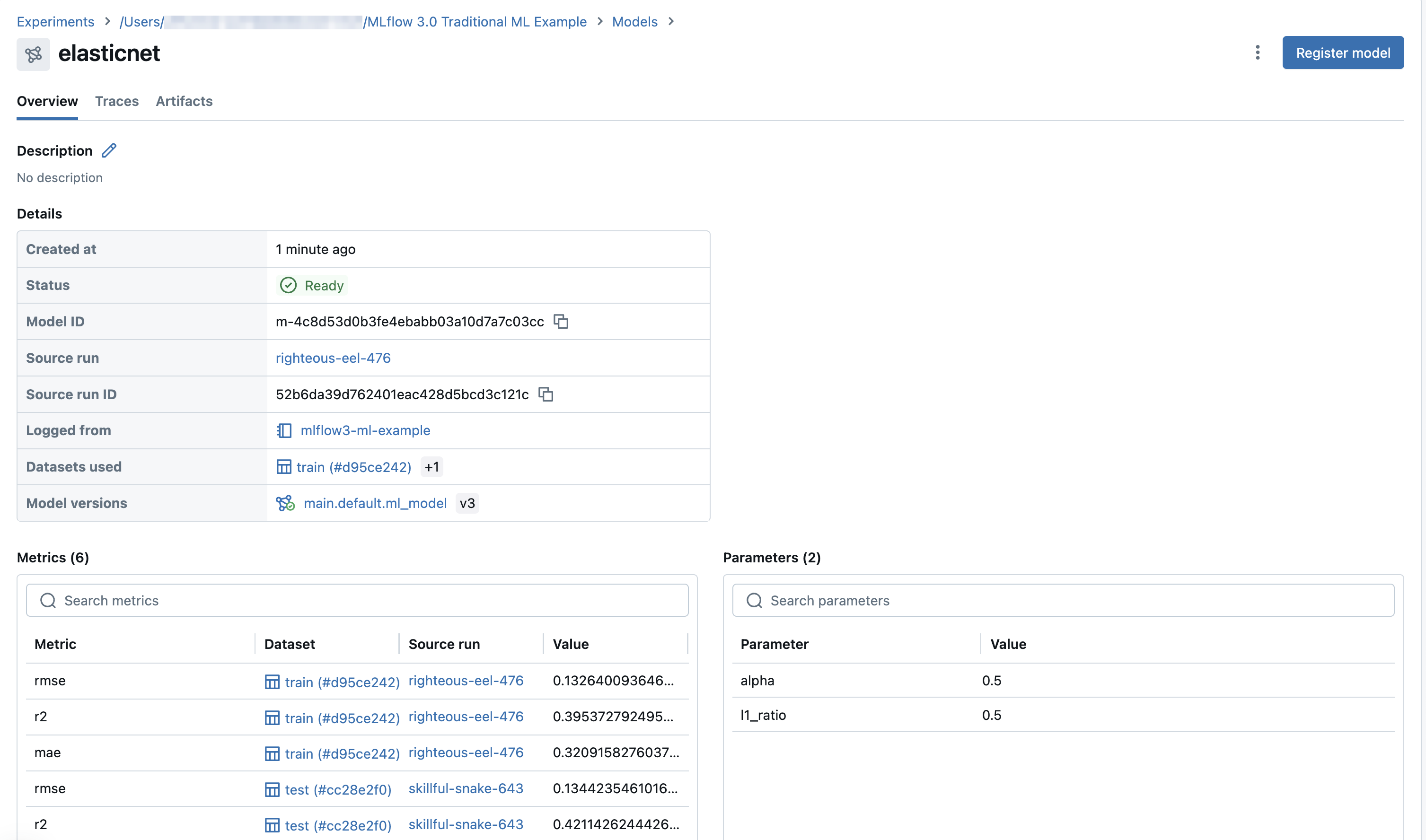Open the skillful-snake-643 run link
This screenshot has height=840, width=1426.
point(466,788)
